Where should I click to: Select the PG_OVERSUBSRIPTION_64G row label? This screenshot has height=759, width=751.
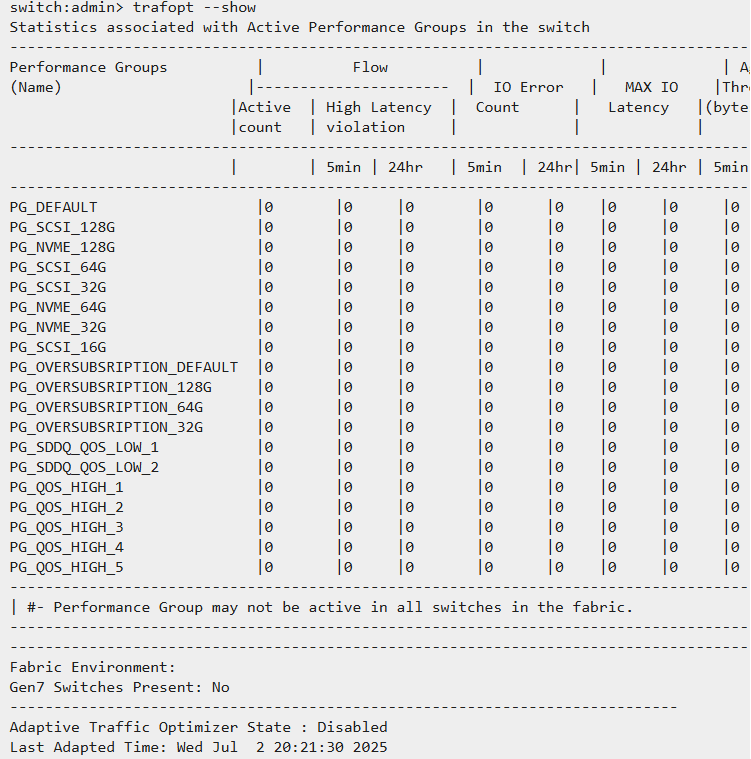106,407
